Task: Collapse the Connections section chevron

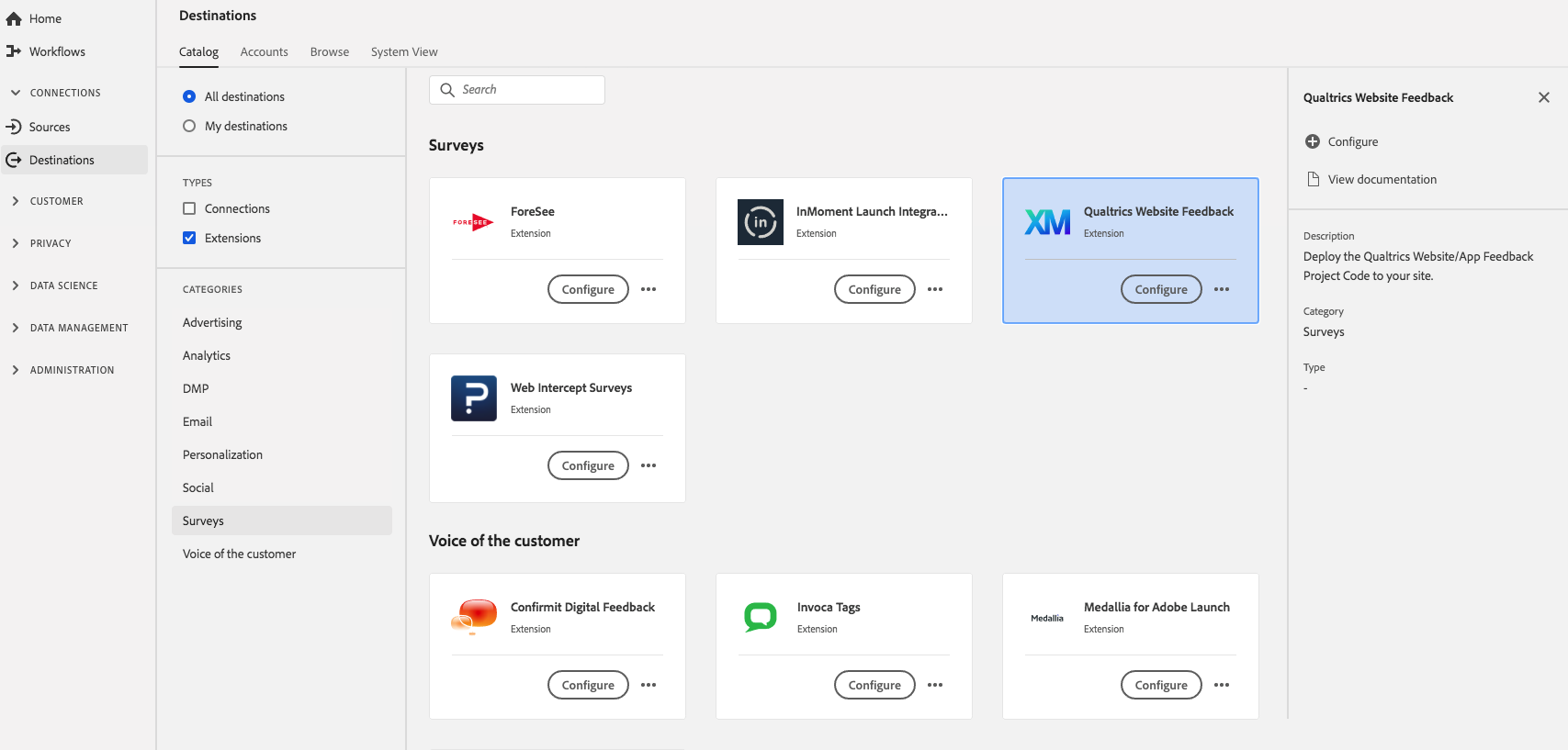Action: (16, 93)
